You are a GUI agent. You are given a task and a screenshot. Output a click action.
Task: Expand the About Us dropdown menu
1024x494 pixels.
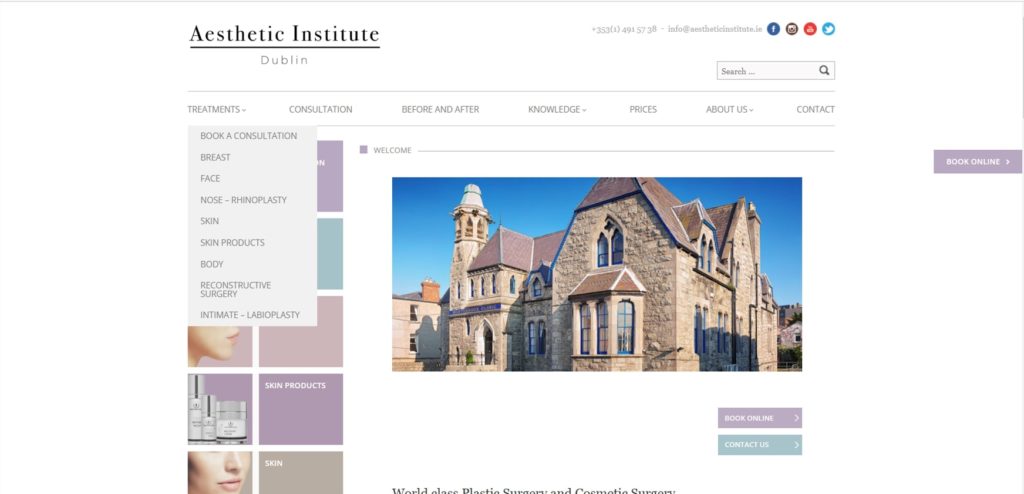[x=729, y=110]
